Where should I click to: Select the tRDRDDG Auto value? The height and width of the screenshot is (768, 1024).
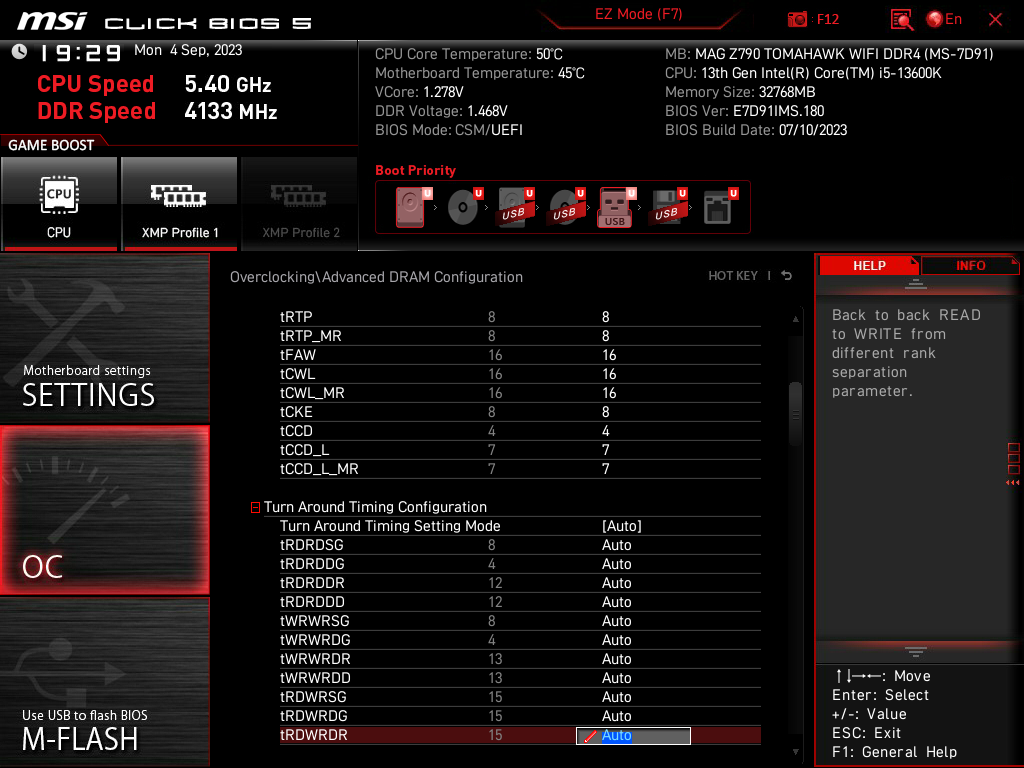[x=616, y=564]
